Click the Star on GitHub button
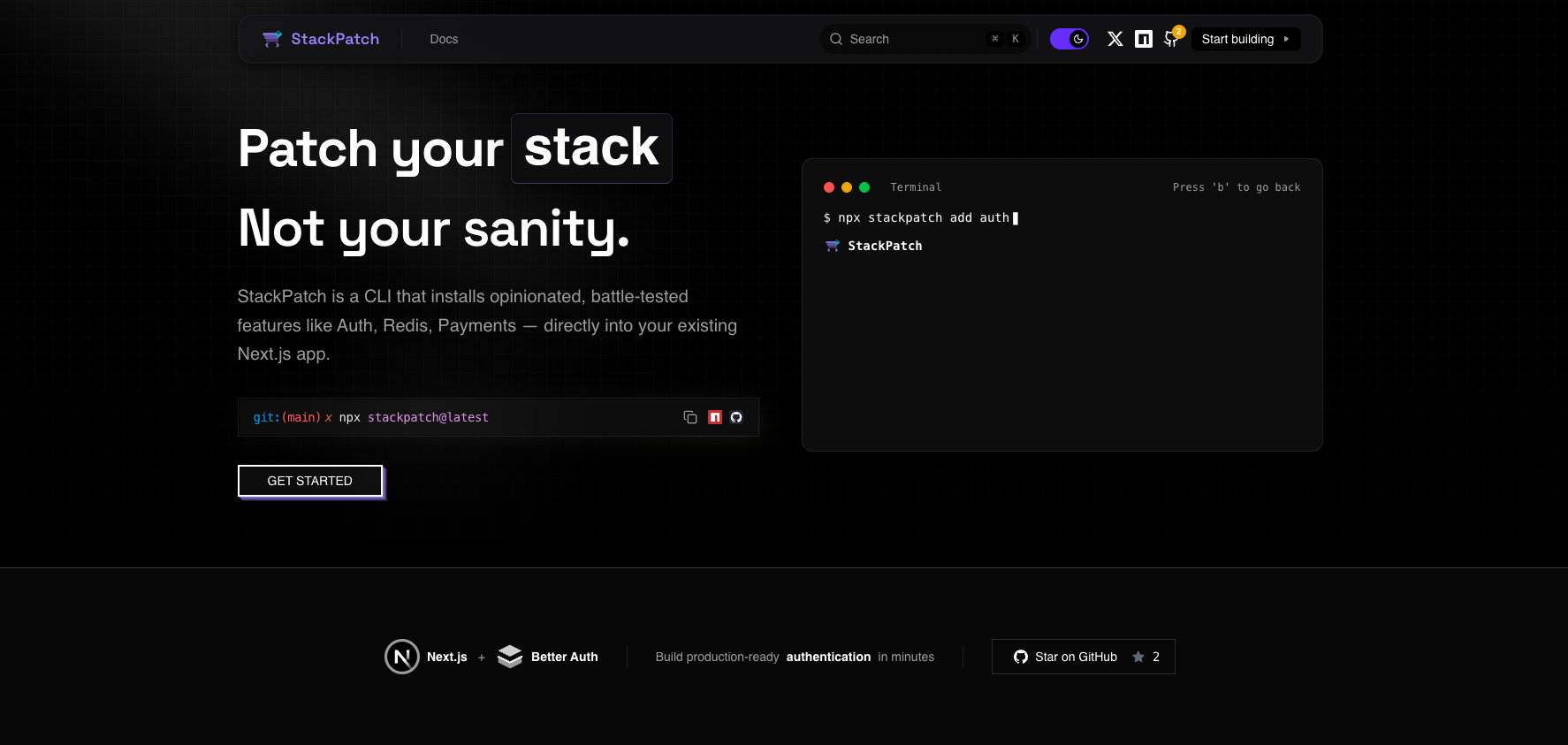 point(1084,657)
